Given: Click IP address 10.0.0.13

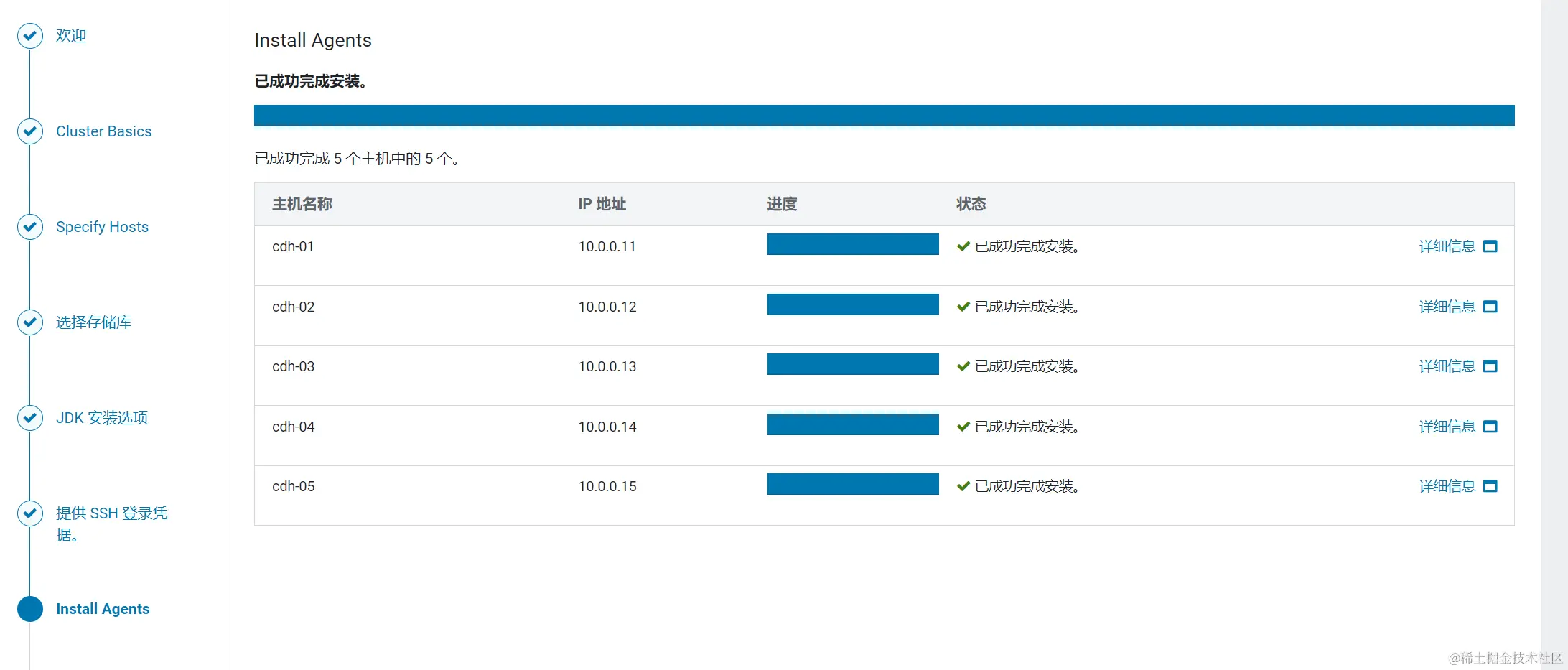Looking at the screenshot, I should click(x=607, y=366).
